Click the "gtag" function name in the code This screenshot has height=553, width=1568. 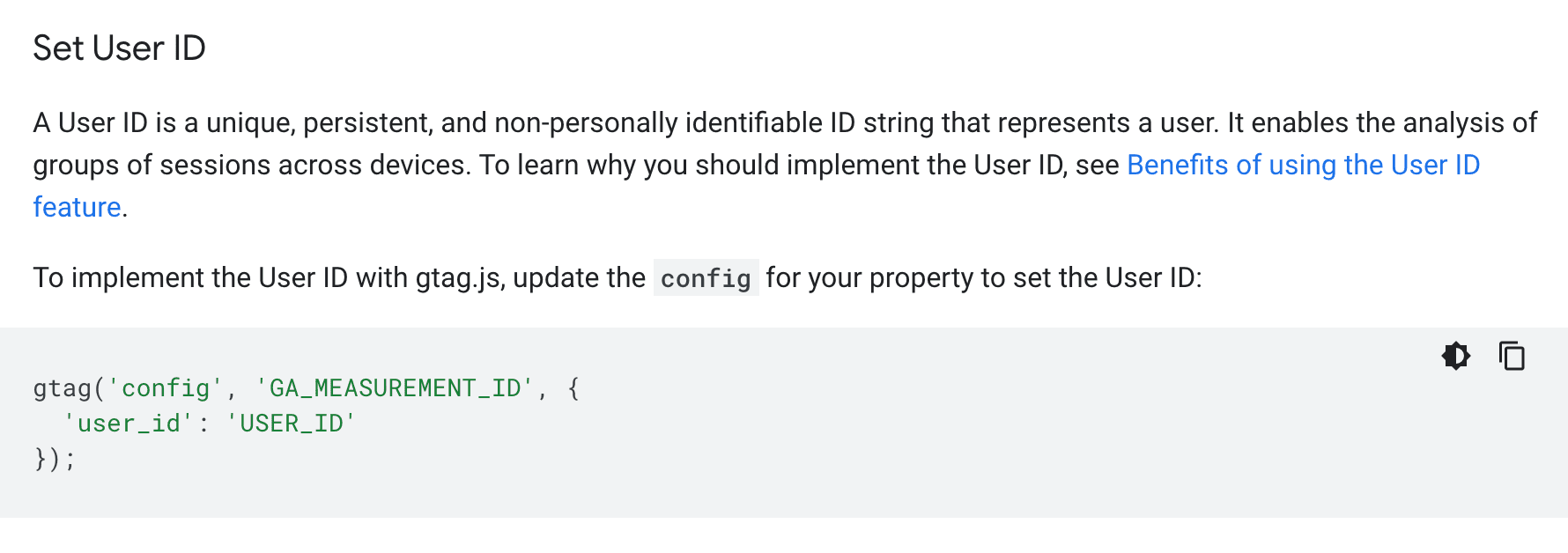62,388
